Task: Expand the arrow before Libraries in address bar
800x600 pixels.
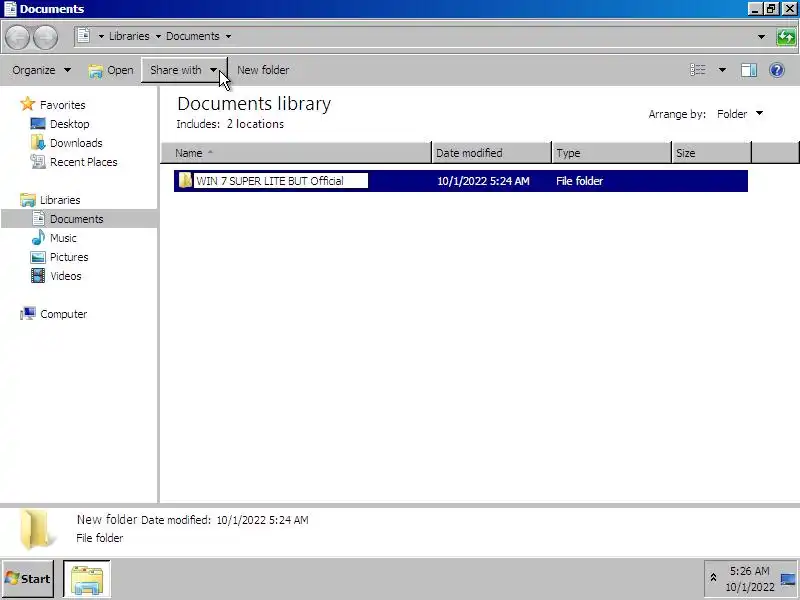Action: click(101, 36)
